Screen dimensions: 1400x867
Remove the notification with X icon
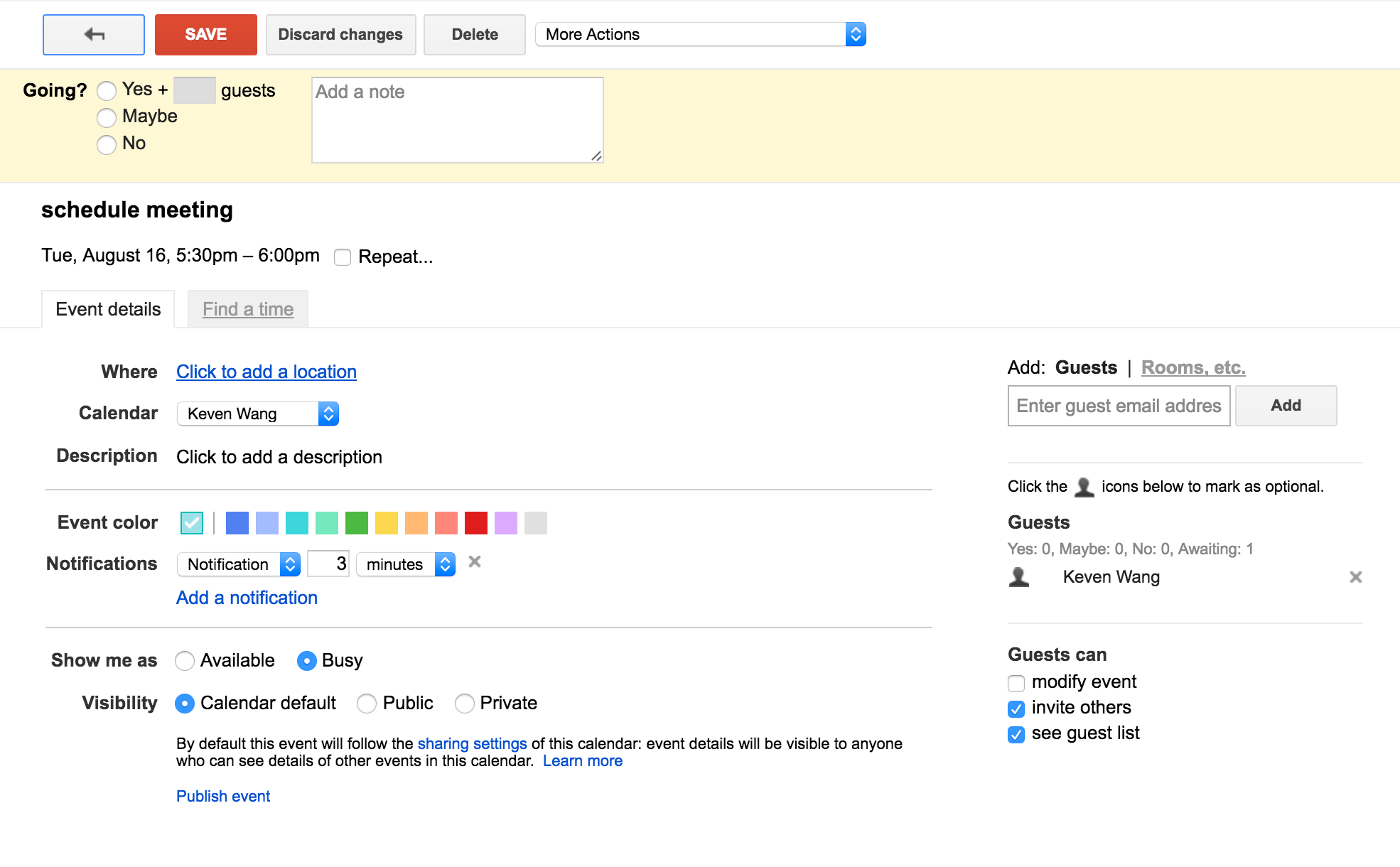(x=475, y=562)
